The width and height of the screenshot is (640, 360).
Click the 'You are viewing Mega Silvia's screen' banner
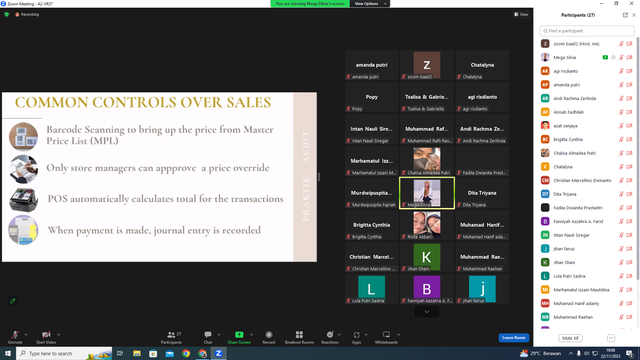click(310, 4)
